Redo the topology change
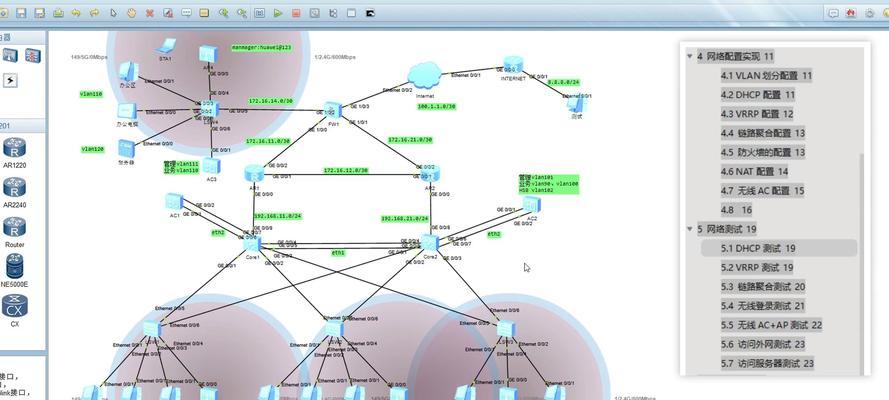 click(95, 13)
